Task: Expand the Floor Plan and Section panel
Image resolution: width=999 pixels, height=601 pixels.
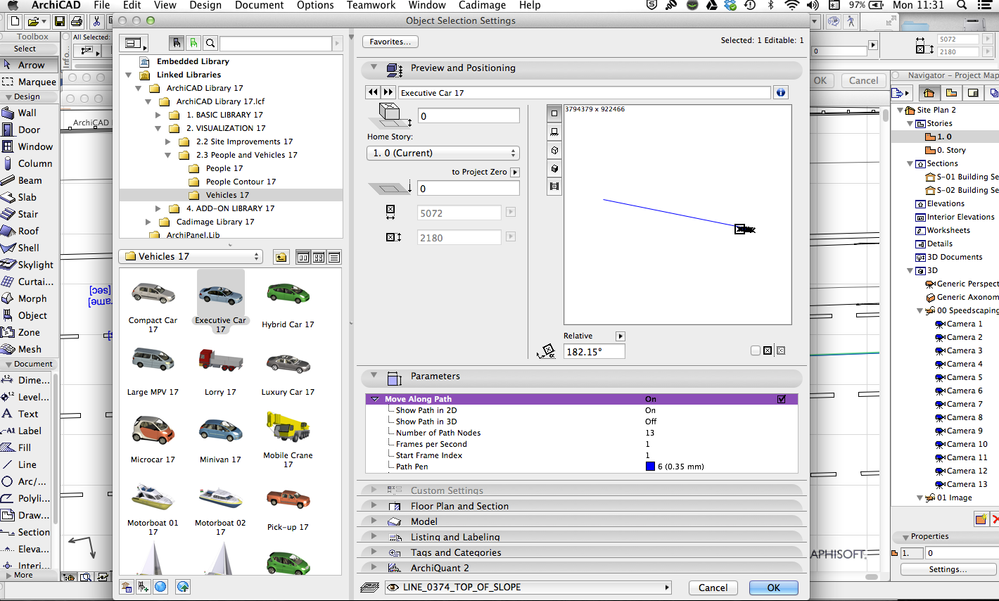Action: click(x=459, y=506)
